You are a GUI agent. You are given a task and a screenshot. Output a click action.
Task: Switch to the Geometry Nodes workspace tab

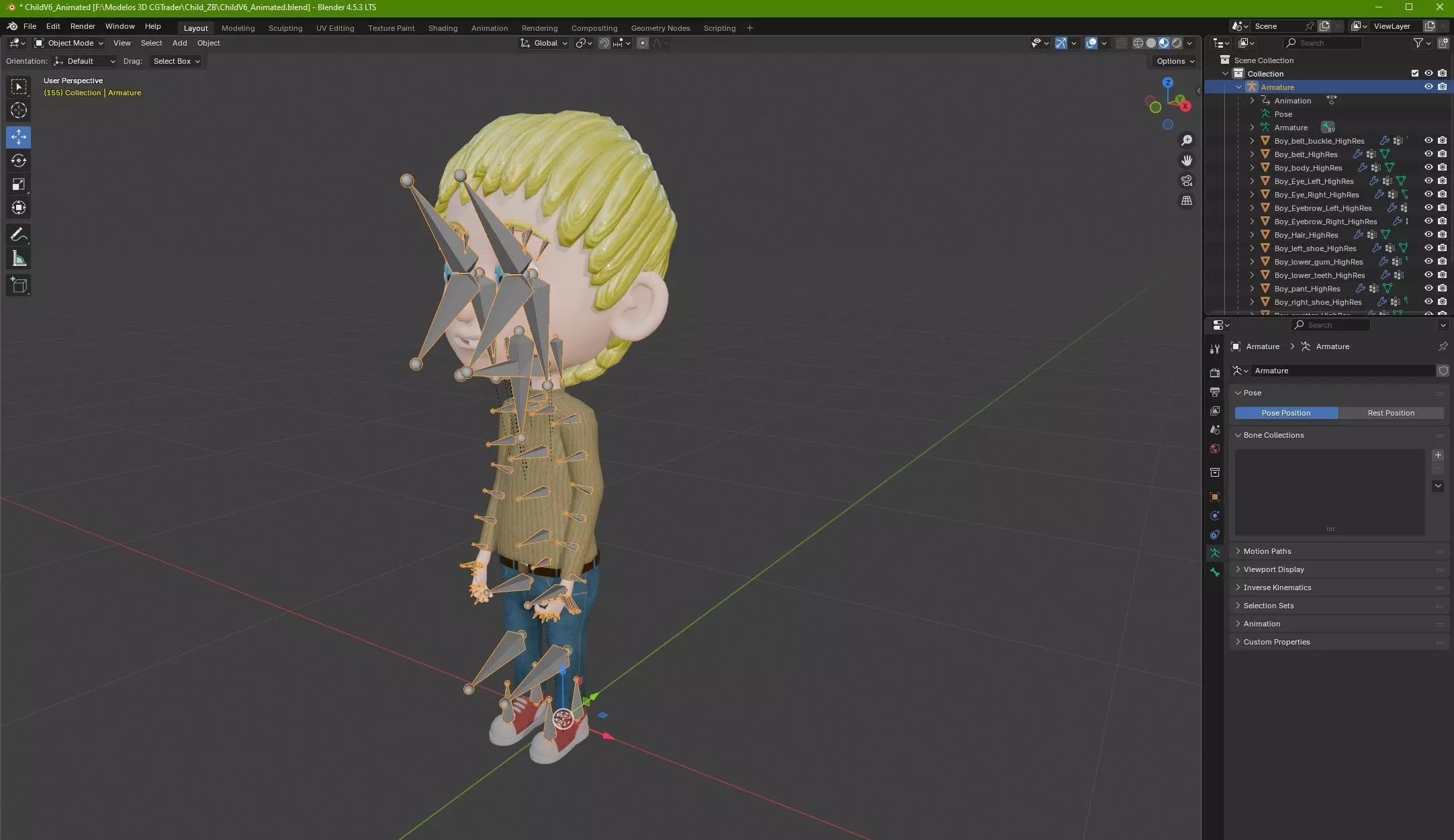click(660, 28)
